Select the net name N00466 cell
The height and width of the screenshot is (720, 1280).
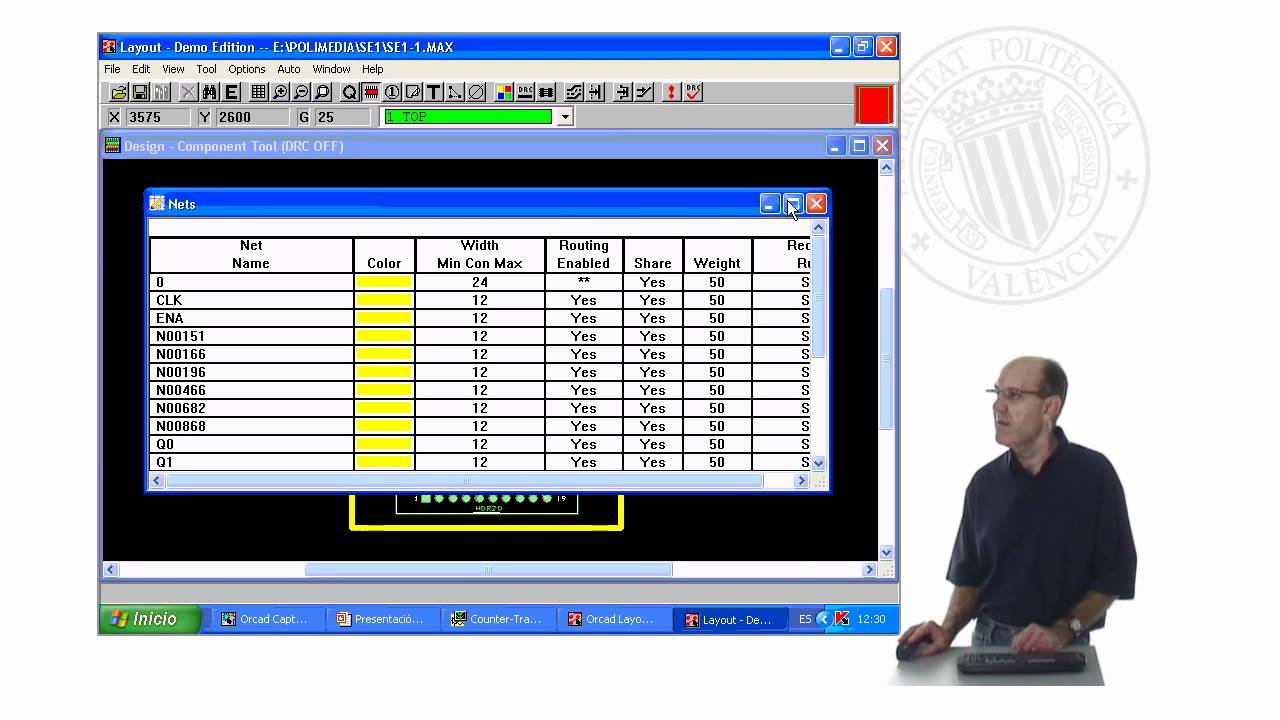[x=251, y=390]
